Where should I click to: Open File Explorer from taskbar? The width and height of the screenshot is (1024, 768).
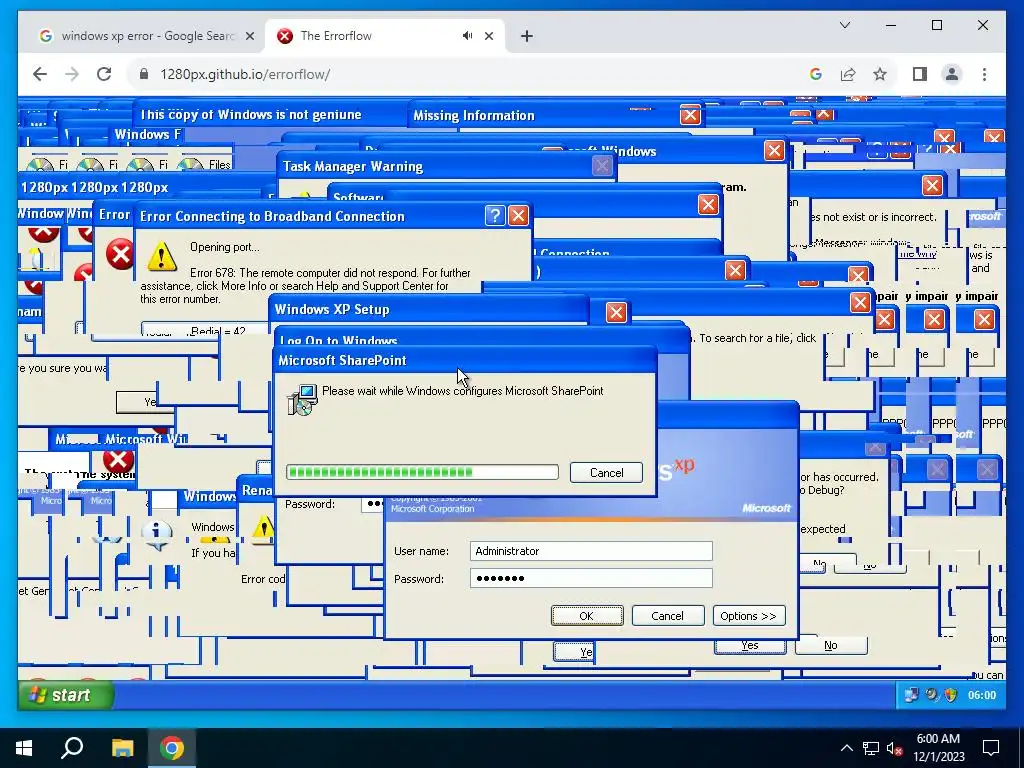tap(122, 748)
